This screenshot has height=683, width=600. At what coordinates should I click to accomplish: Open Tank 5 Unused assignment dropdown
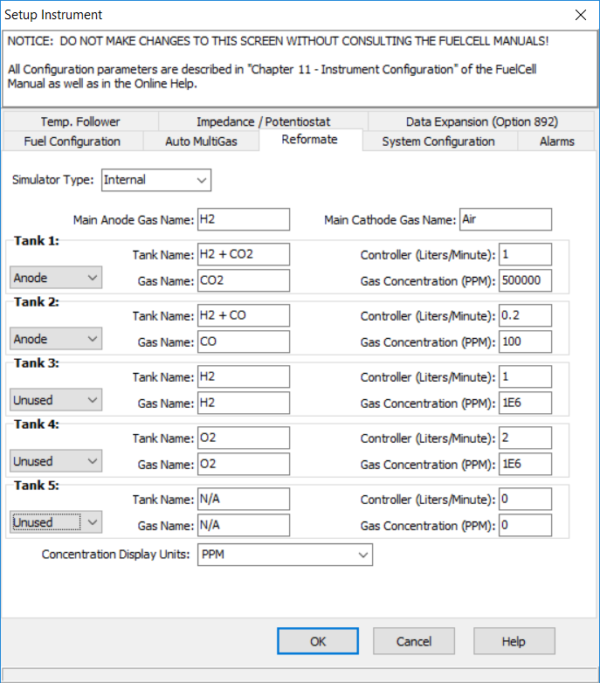click(56, 522)
